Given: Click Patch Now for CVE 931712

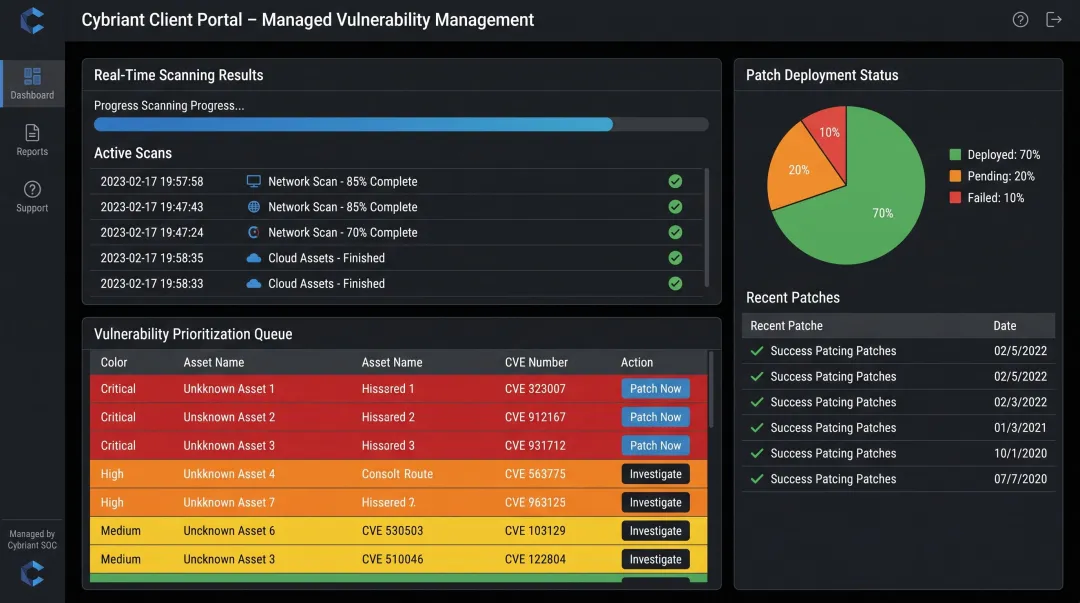Looking at the screenshot, I should 655,445.
